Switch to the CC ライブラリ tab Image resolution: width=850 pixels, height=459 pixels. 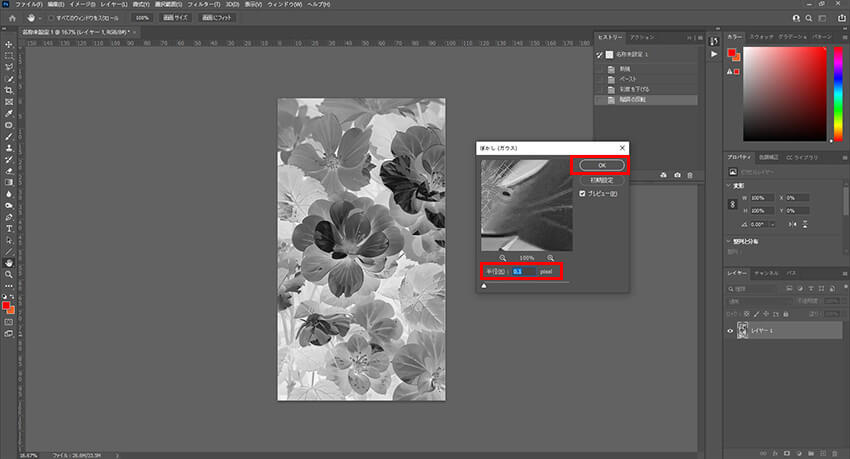tap(802, 157)
